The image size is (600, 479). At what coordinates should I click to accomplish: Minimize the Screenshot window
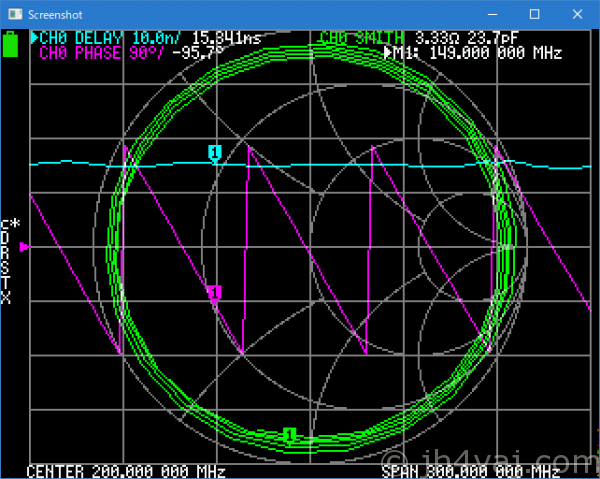point(488,15)
